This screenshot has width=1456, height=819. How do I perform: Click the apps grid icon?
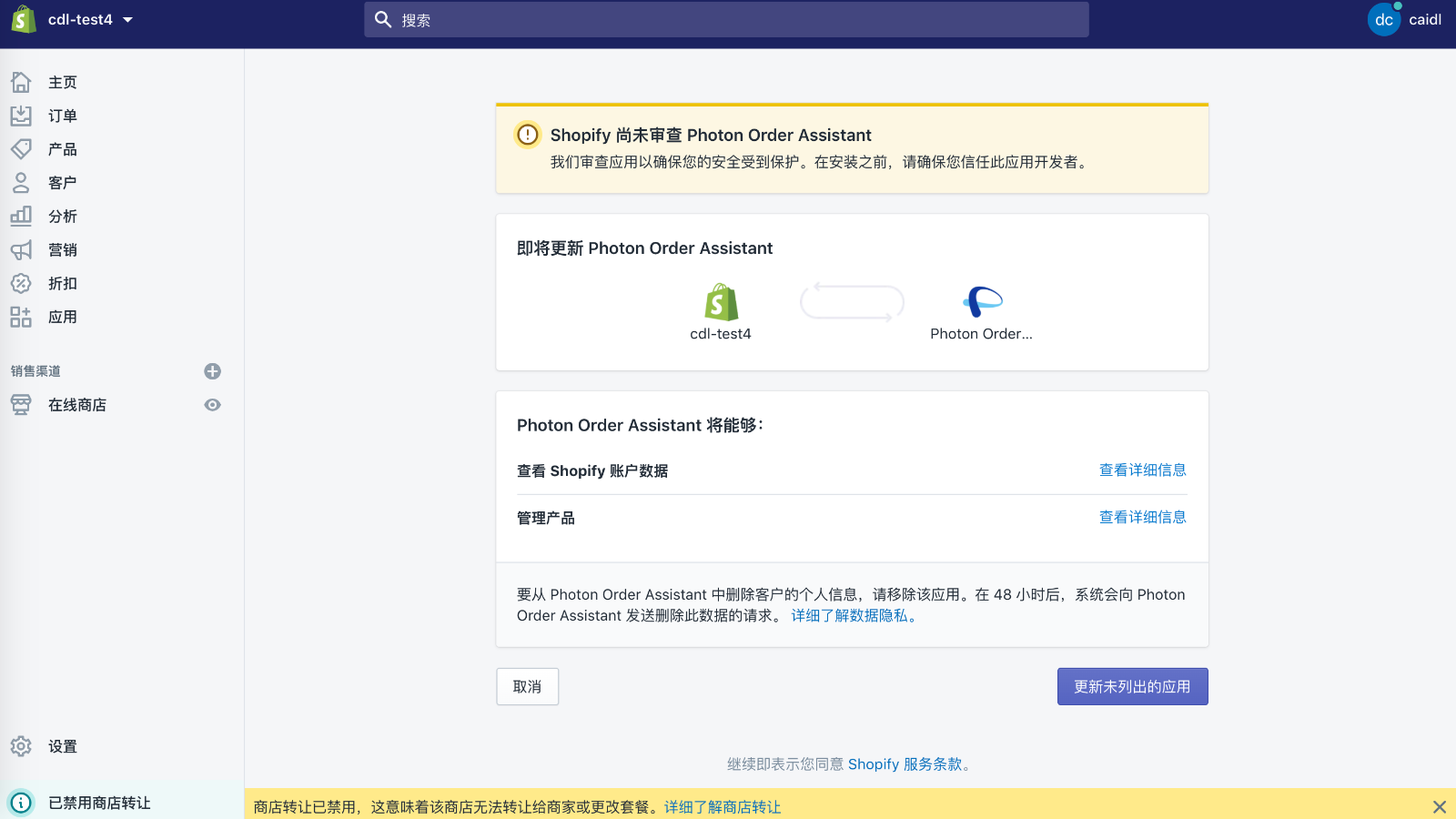click(x=21, y=317)
